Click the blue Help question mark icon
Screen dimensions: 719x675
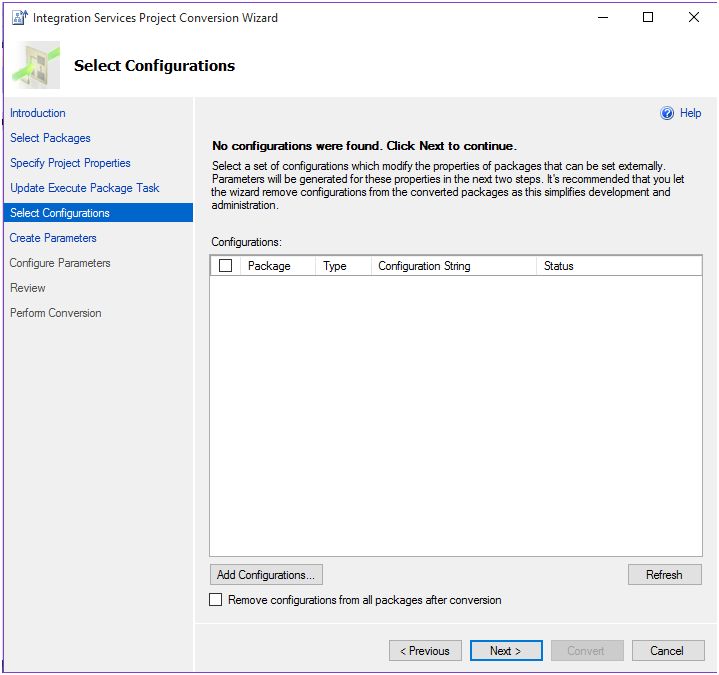(667, 114)
